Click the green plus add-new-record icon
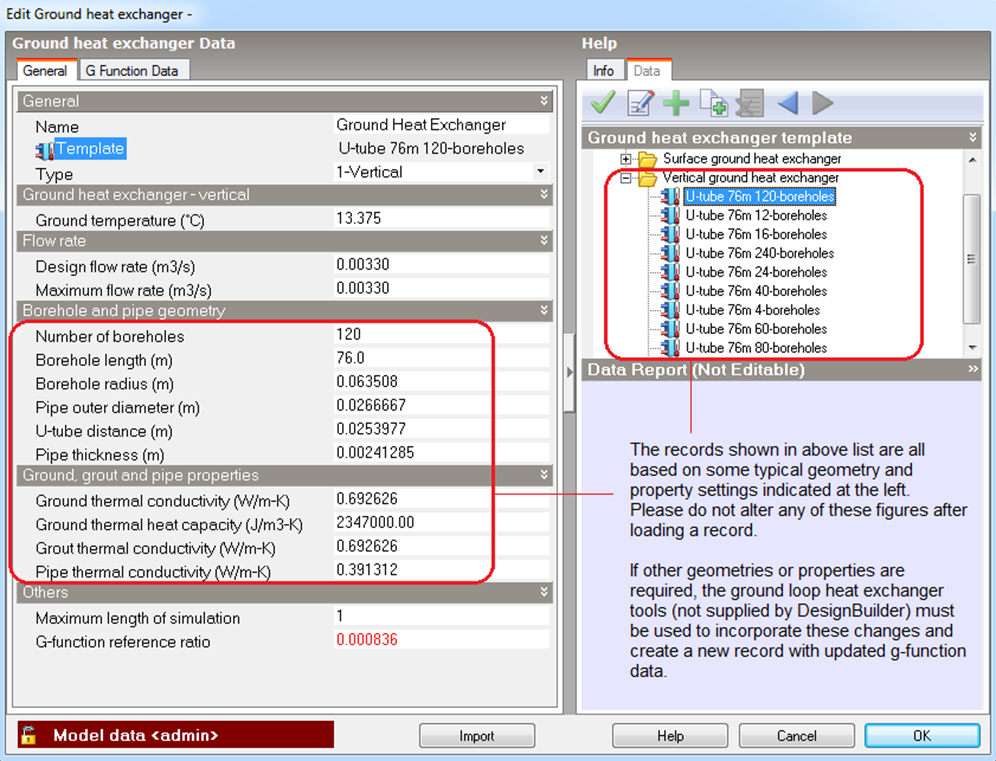Screen dimensions: 996x761 pyautogui.click(x=677, y=103)
